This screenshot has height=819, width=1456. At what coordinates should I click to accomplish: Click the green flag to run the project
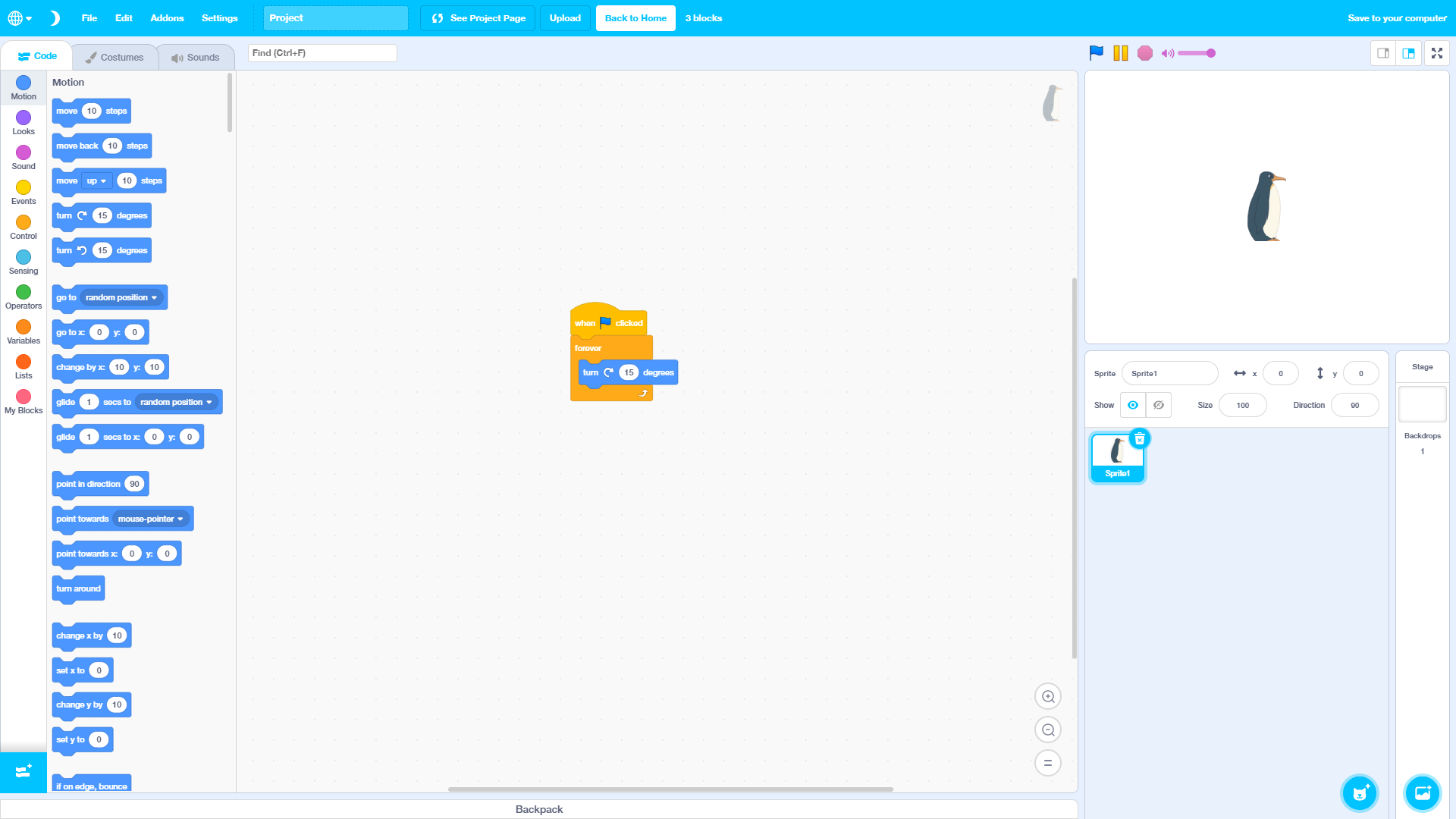[1095, 53]
